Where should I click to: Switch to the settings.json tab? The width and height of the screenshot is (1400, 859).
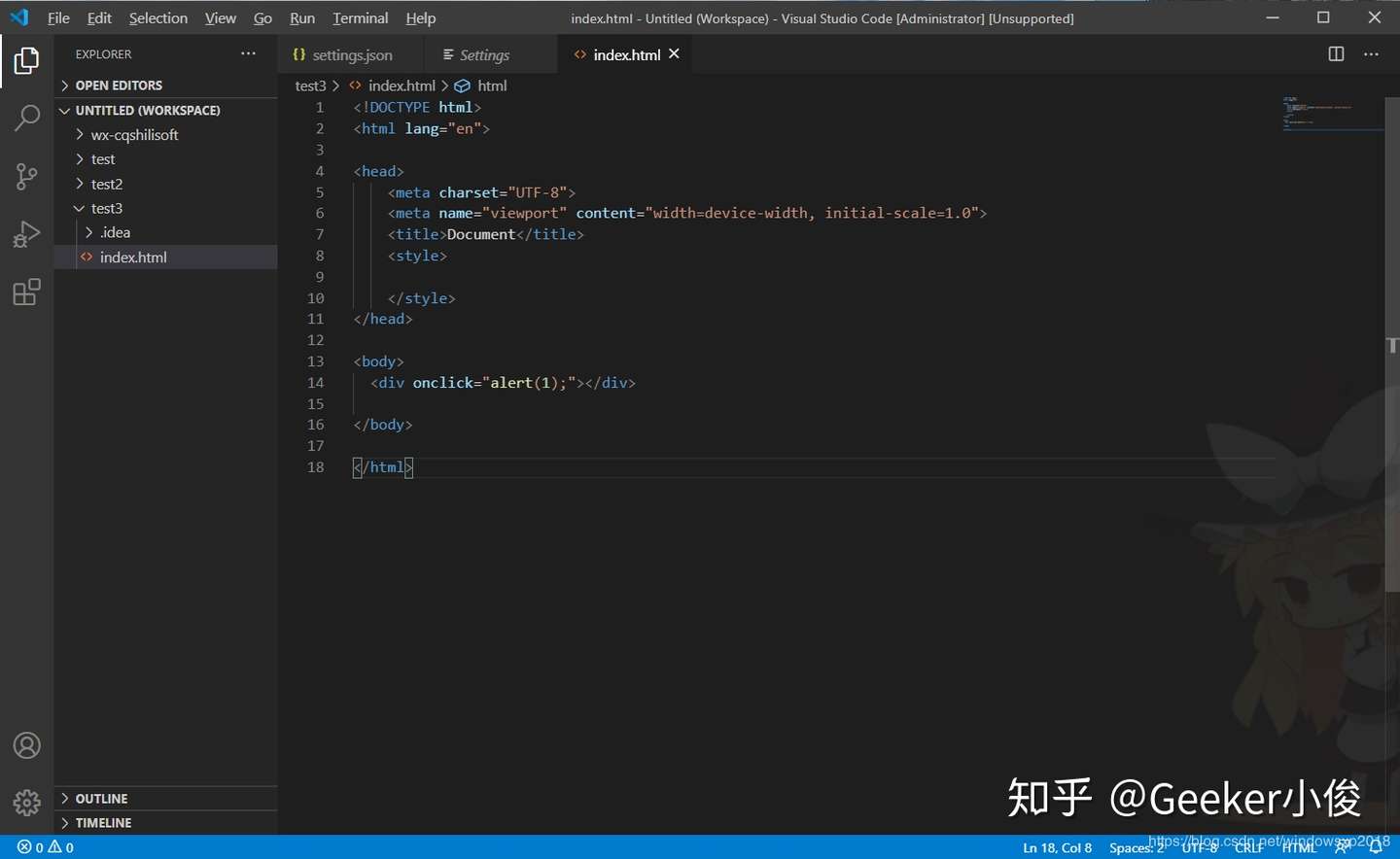[x=351, y=54]
